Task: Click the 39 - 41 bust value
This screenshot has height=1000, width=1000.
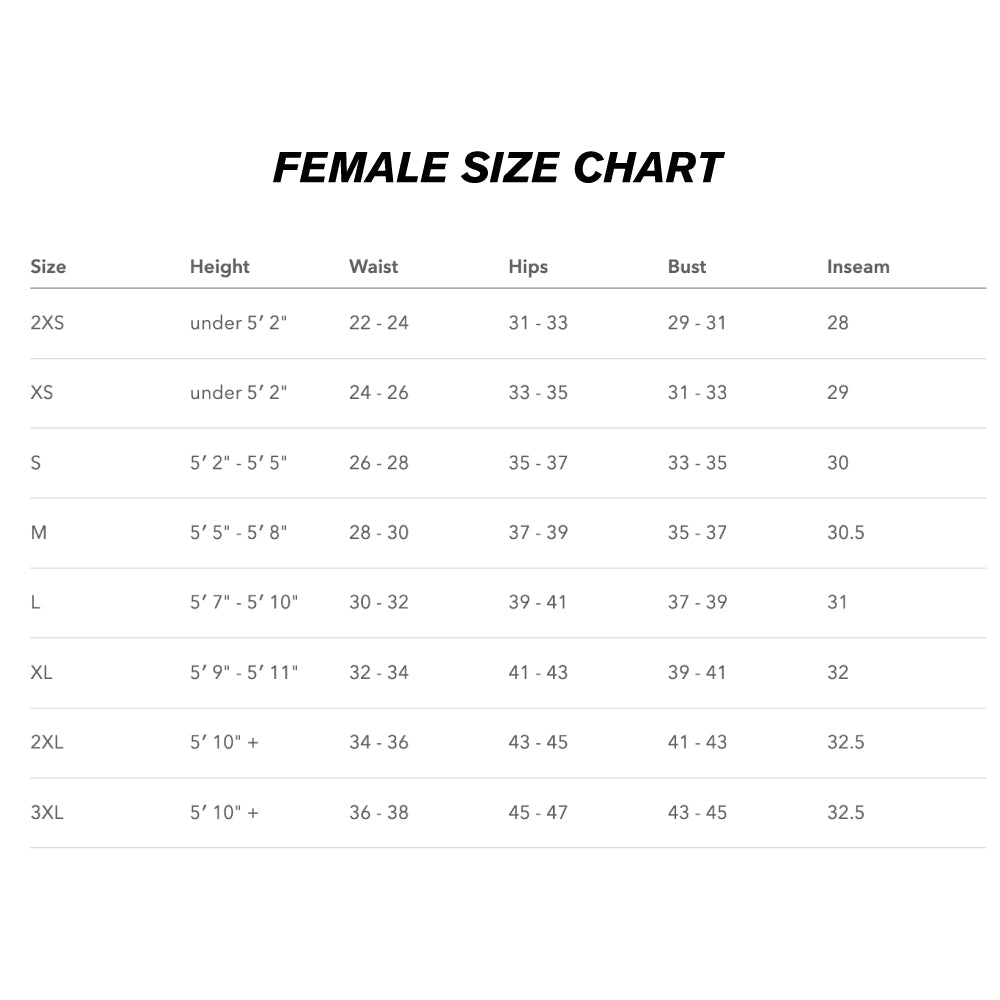Action: pos(697,673)
